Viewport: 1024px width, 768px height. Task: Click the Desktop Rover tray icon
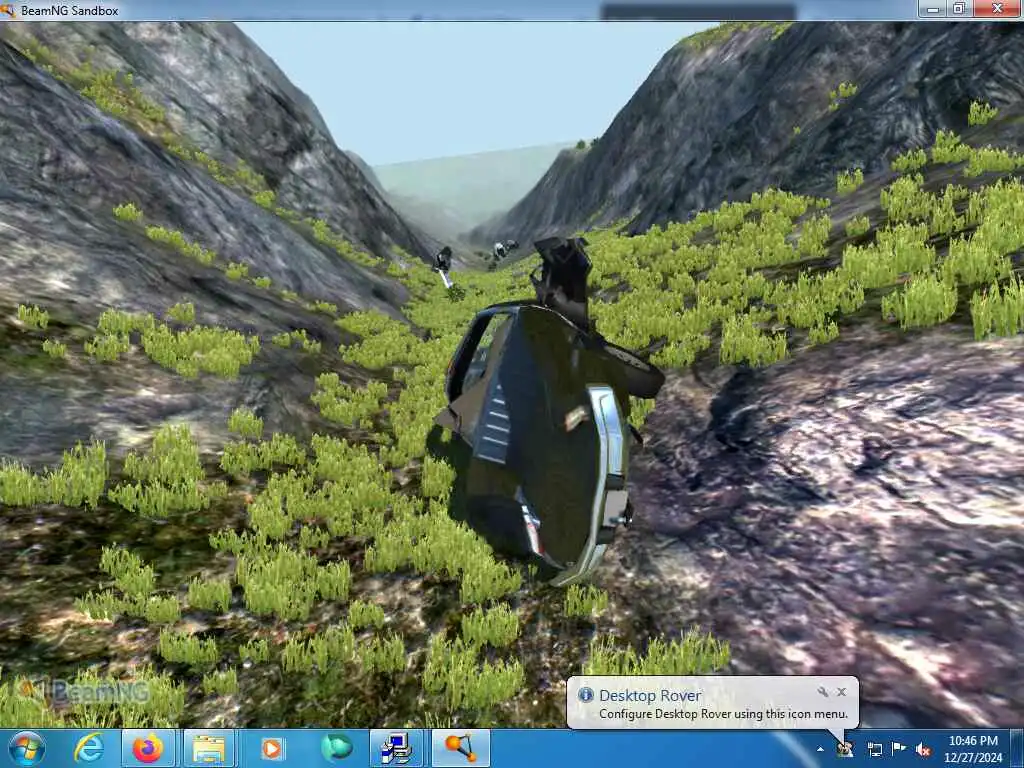[x=845, y=749]
